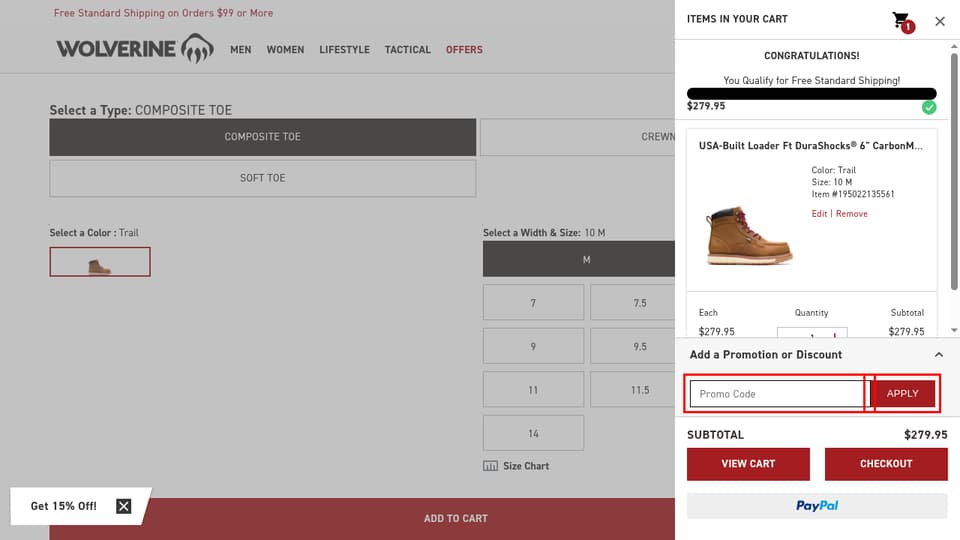Viewport: 960px width, 540px height.
Task: Pay with PayPal
Action: click(x=817, y=506)
